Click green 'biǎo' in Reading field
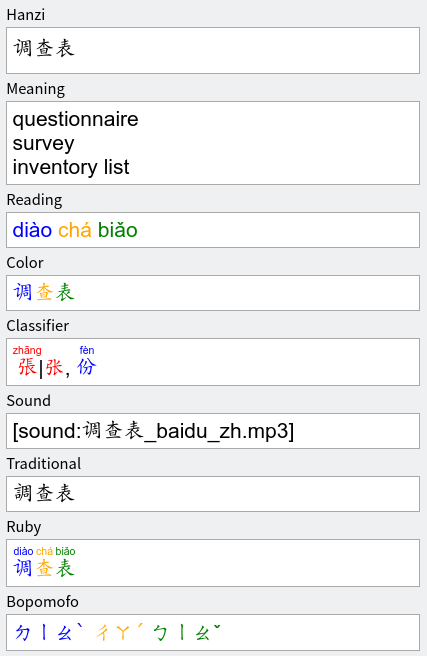Viewport: 427px width, 656px height. click(118, 230)
